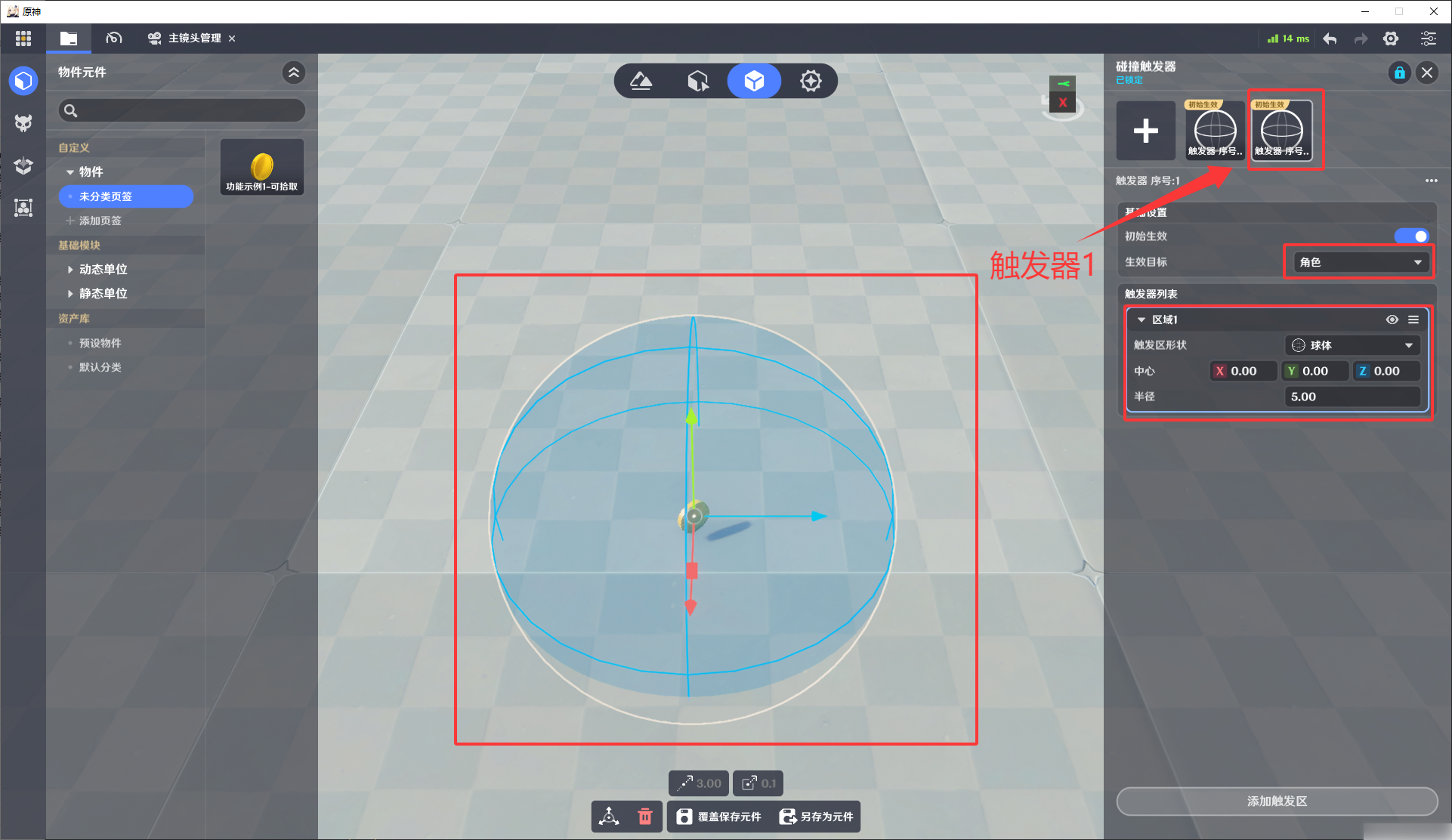Toggle eye visibility of 区域1
Image resolution: width=1452 pixels, height=840 pixels.
tap(1392, 320)
